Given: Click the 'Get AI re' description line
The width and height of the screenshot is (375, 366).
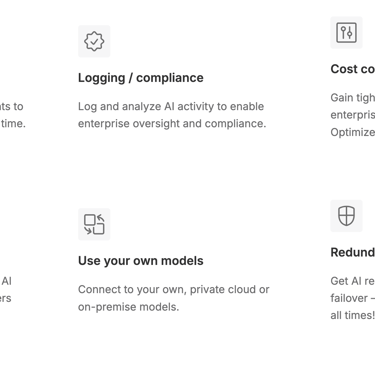Looking at the screenshot, I should click(x=353, y=281).
